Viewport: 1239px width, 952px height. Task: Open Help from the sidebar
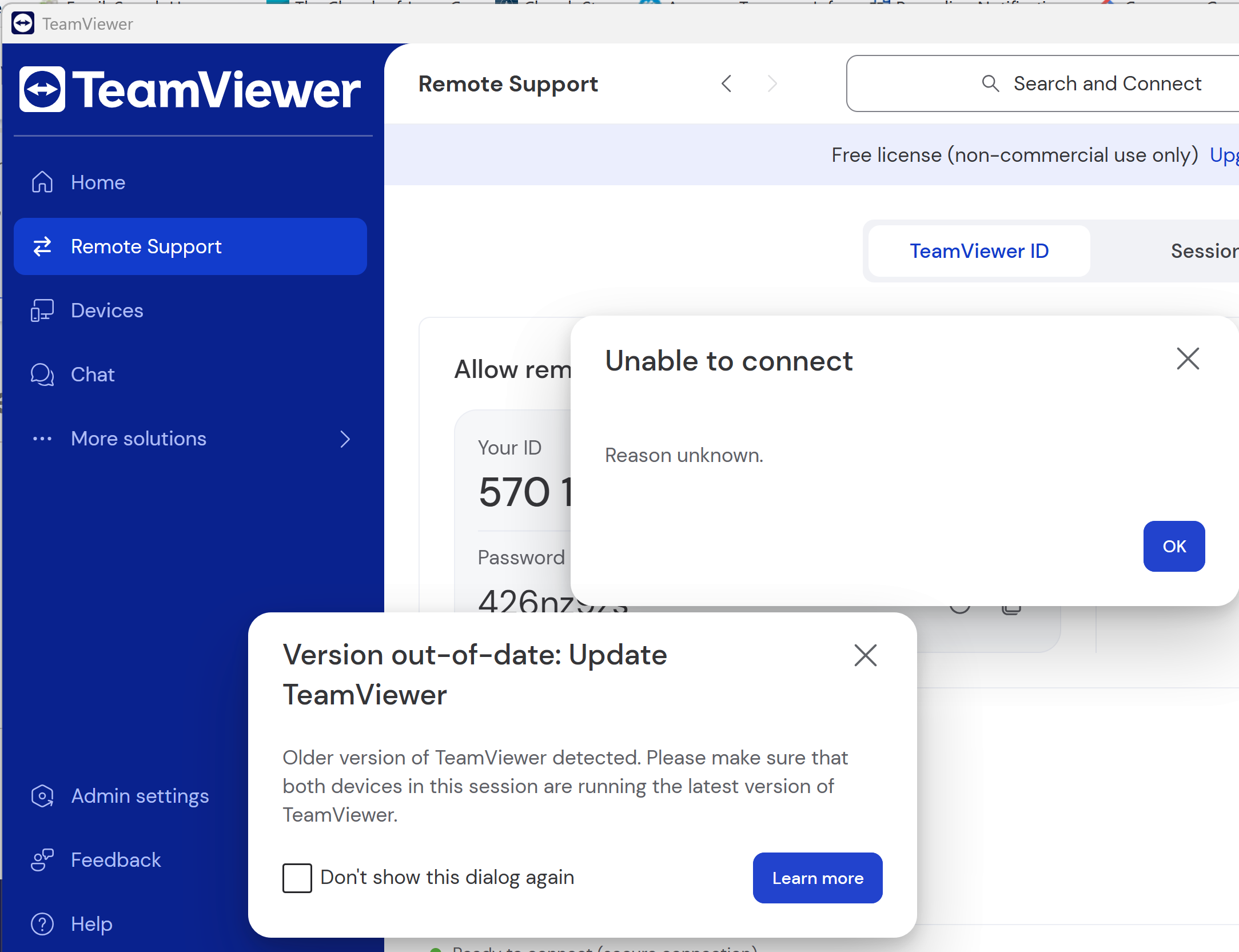91,924
